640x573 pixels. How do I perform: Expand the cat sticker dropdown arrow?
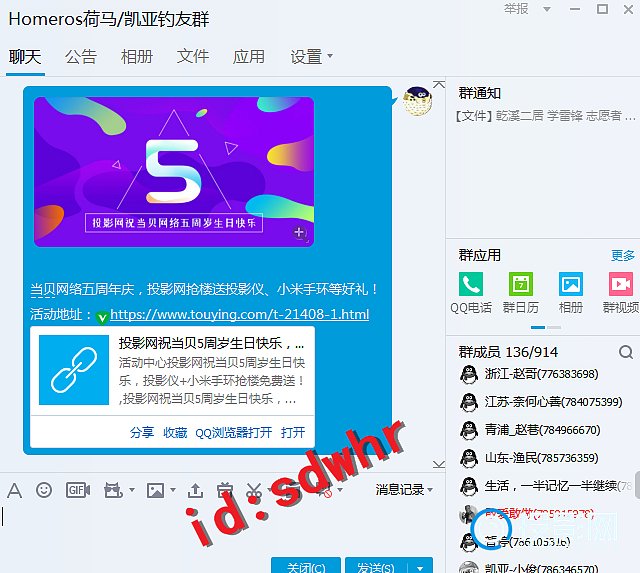click(131, 489)
